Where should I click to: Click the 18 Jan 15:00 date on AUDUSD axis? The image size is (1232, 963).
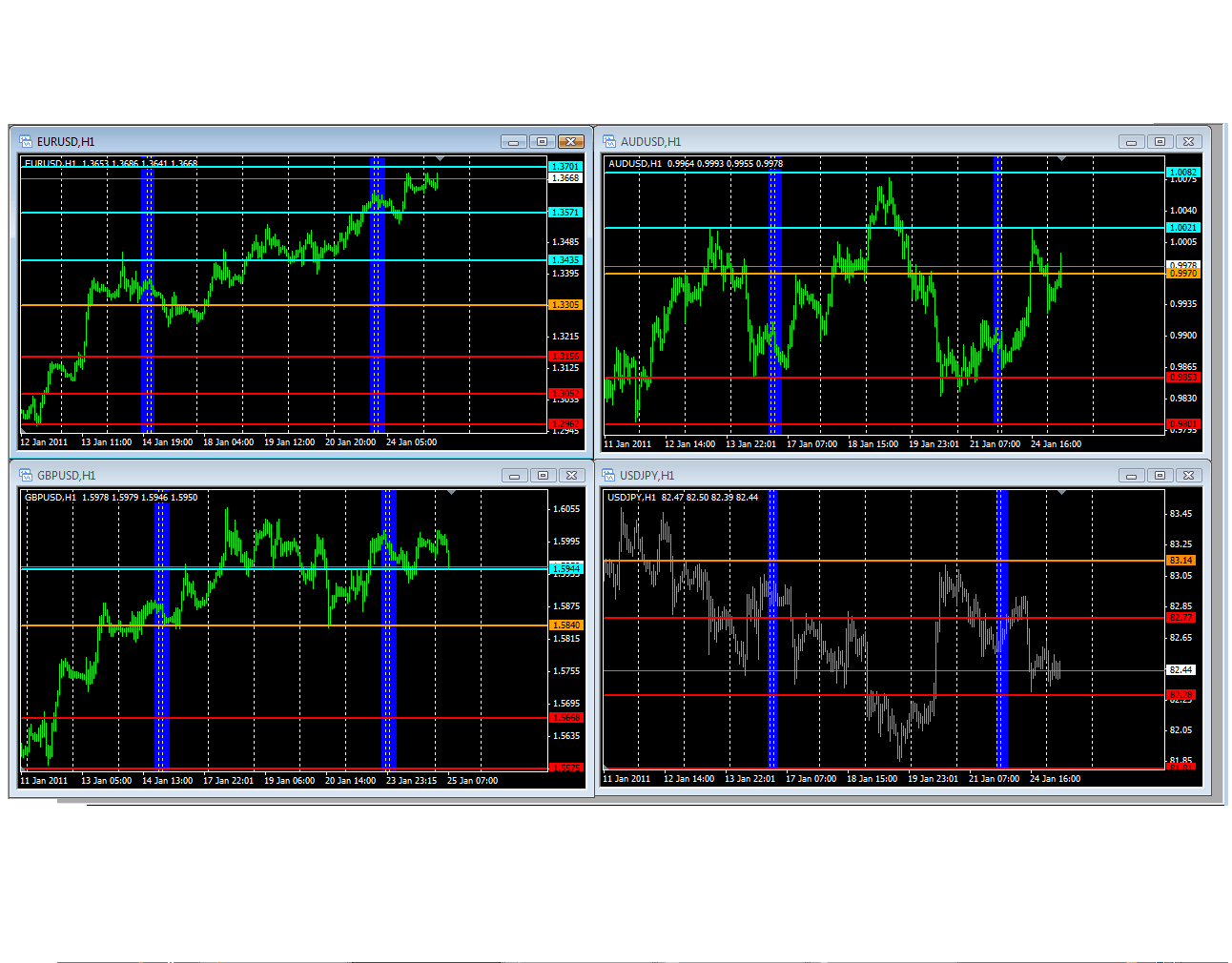(x=873, y=444)
